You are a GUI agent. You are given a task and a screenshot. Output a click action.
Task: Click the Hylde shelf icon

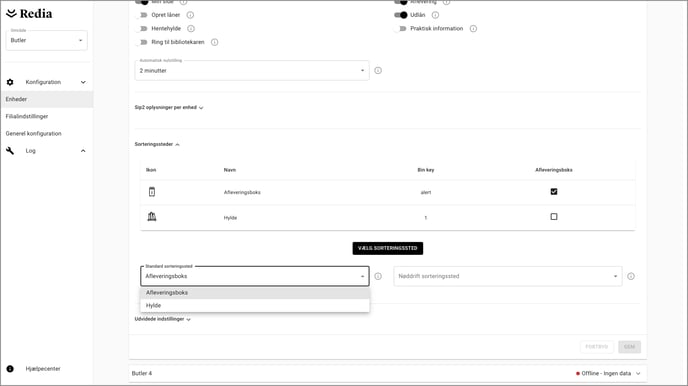[152, 217]
